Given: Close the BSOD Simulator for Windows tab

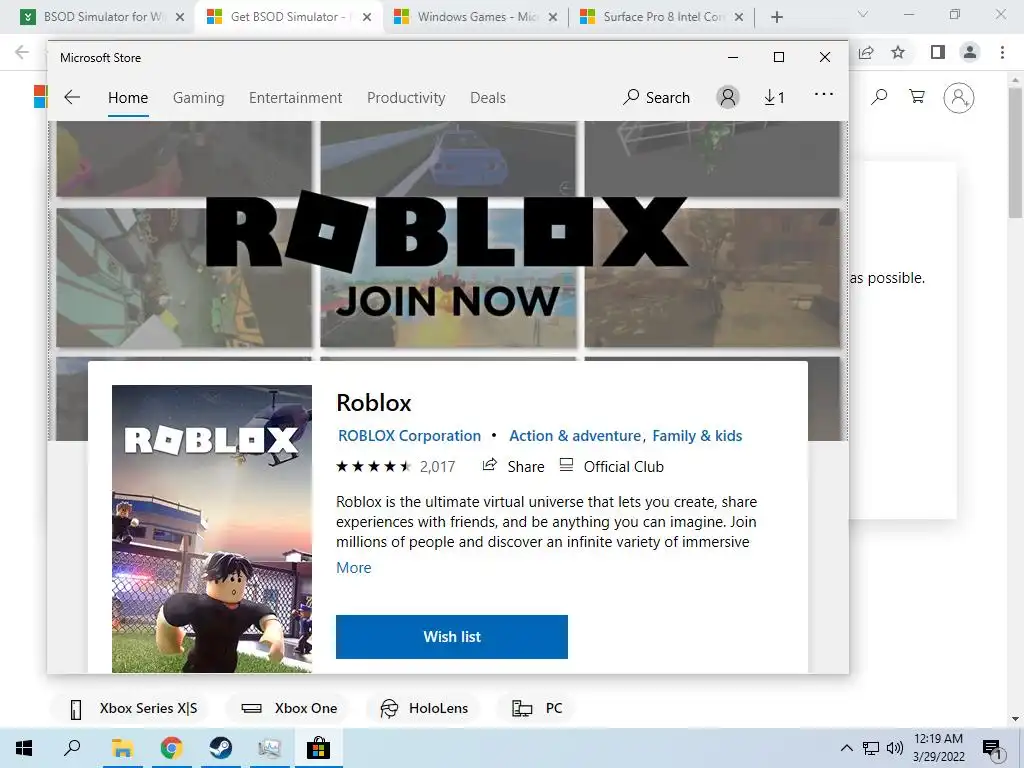Looking at the screenshot, I should [x=180, y=18].
